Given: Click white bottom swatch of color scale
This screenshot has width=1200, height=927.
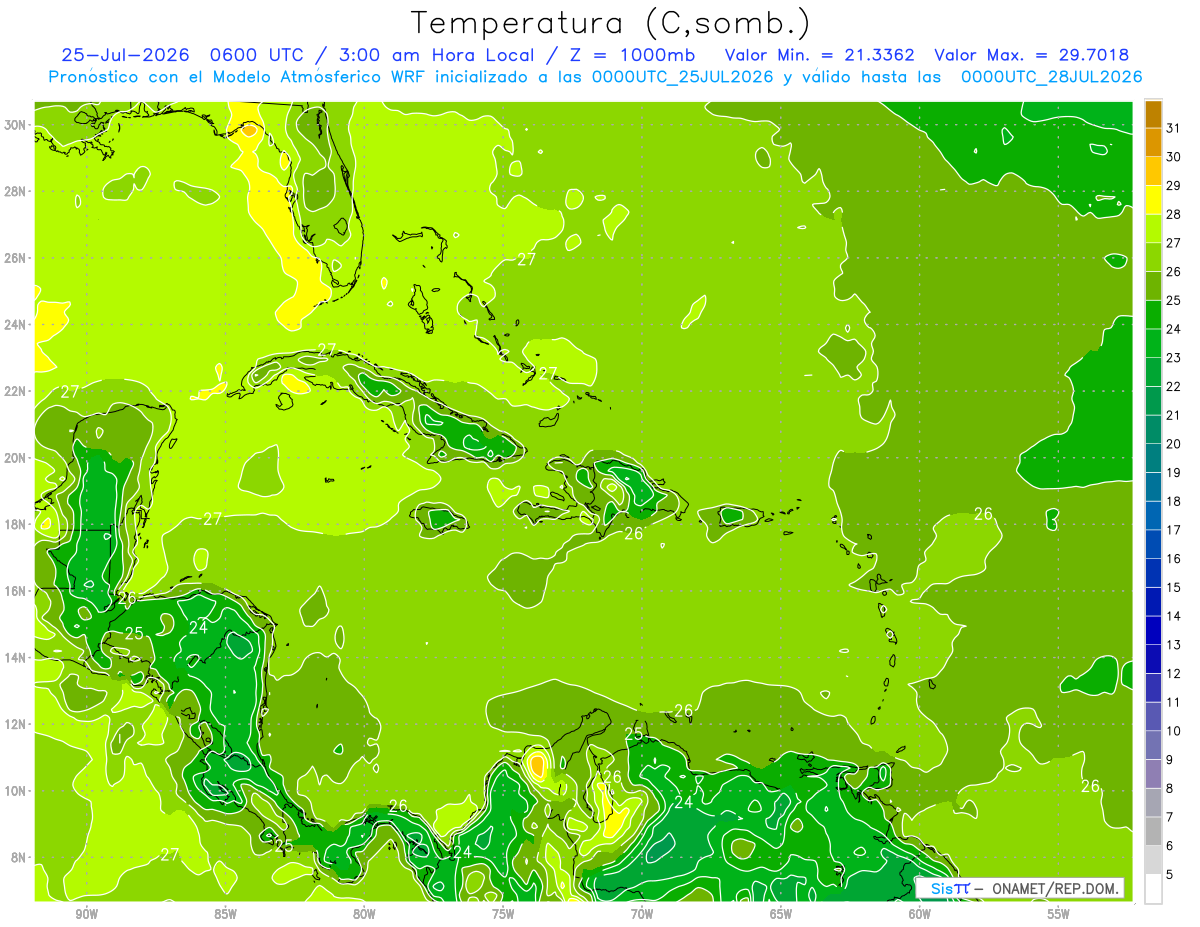Looking at the screenshot, I should (1153, 889).
